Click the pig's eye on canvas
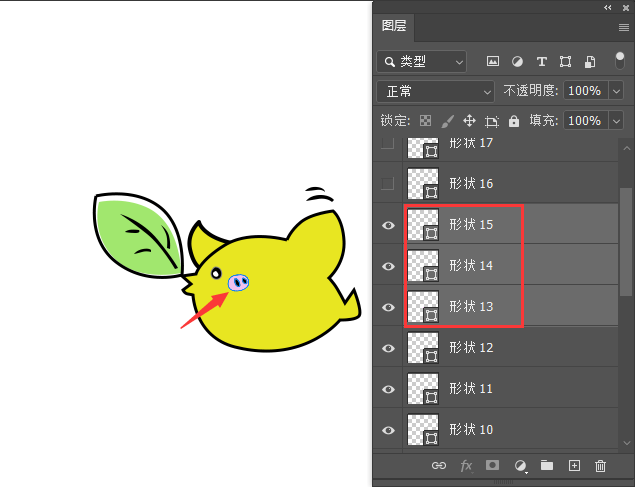This screenshot has width=635, height=487. click(x=216, y=274)
